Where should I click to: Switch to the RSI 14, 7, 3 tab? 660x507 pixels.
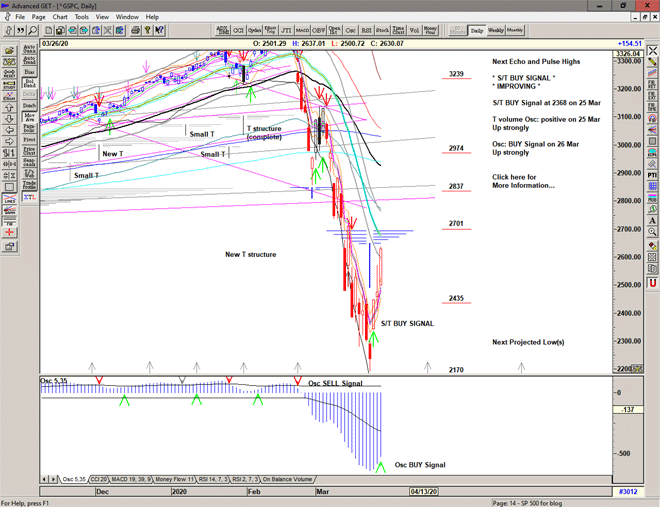click(x=213, y=479)
